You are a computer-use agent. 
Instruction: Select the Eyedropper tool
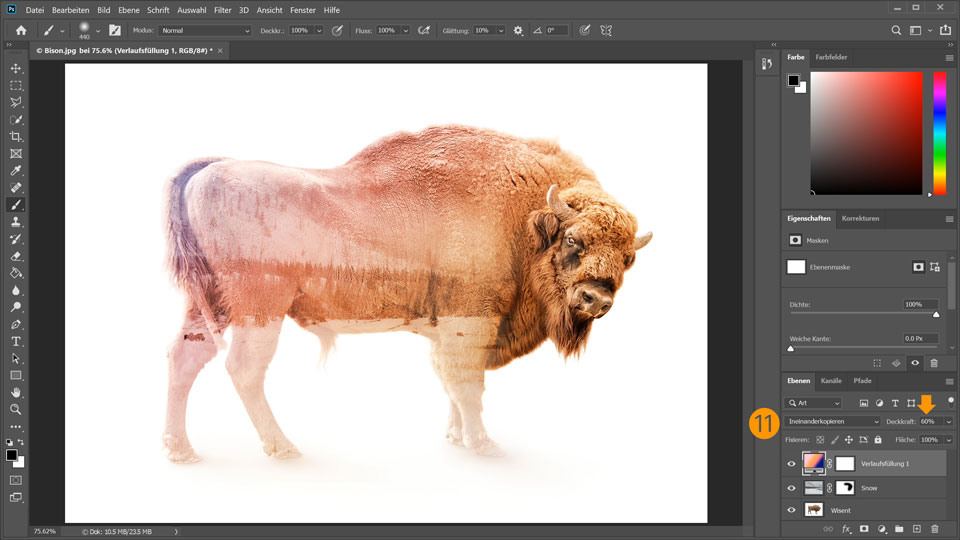point(16,171)
